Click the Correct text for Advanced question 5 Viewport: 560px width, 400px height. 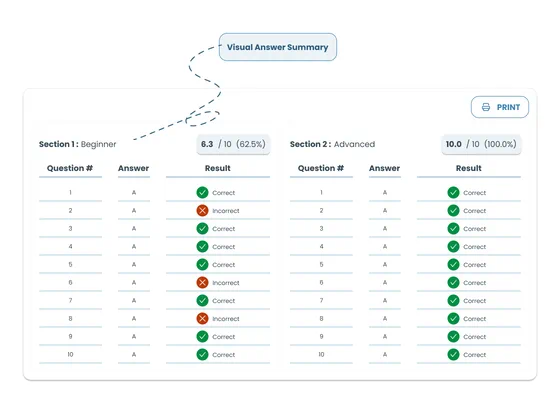tap(475, 265)
